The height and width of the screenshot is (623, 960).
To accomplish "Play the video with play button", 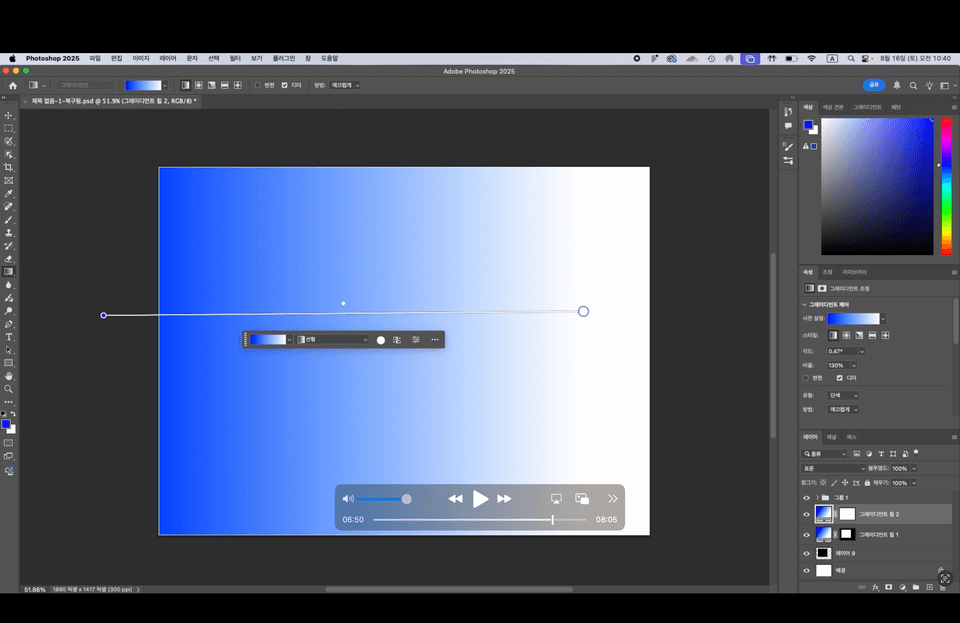I will (480, 499).
